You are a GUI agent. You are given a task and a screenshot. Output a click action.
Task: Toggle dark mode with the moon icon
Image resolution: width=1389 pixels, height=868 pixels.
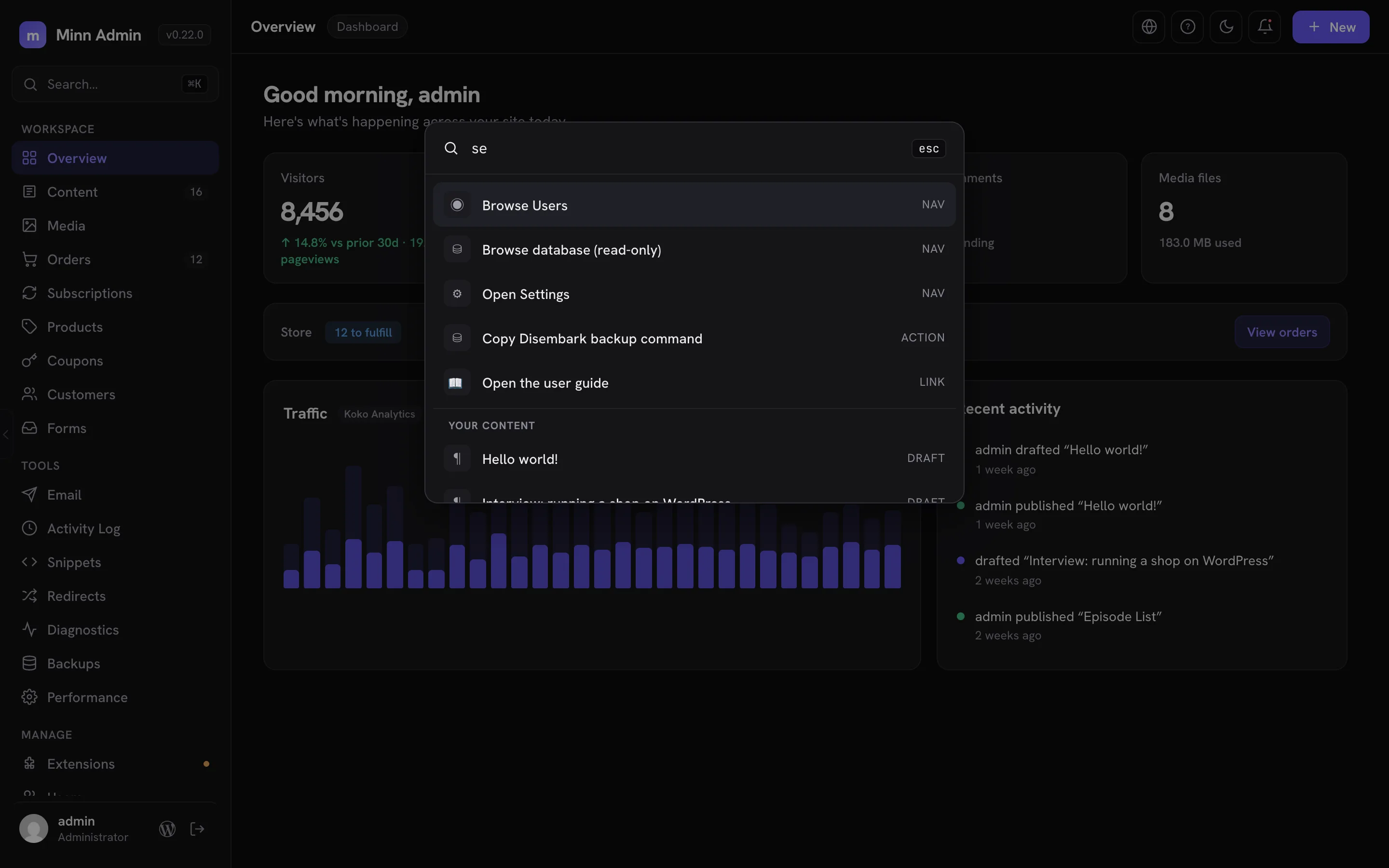tap(1226, 27)
